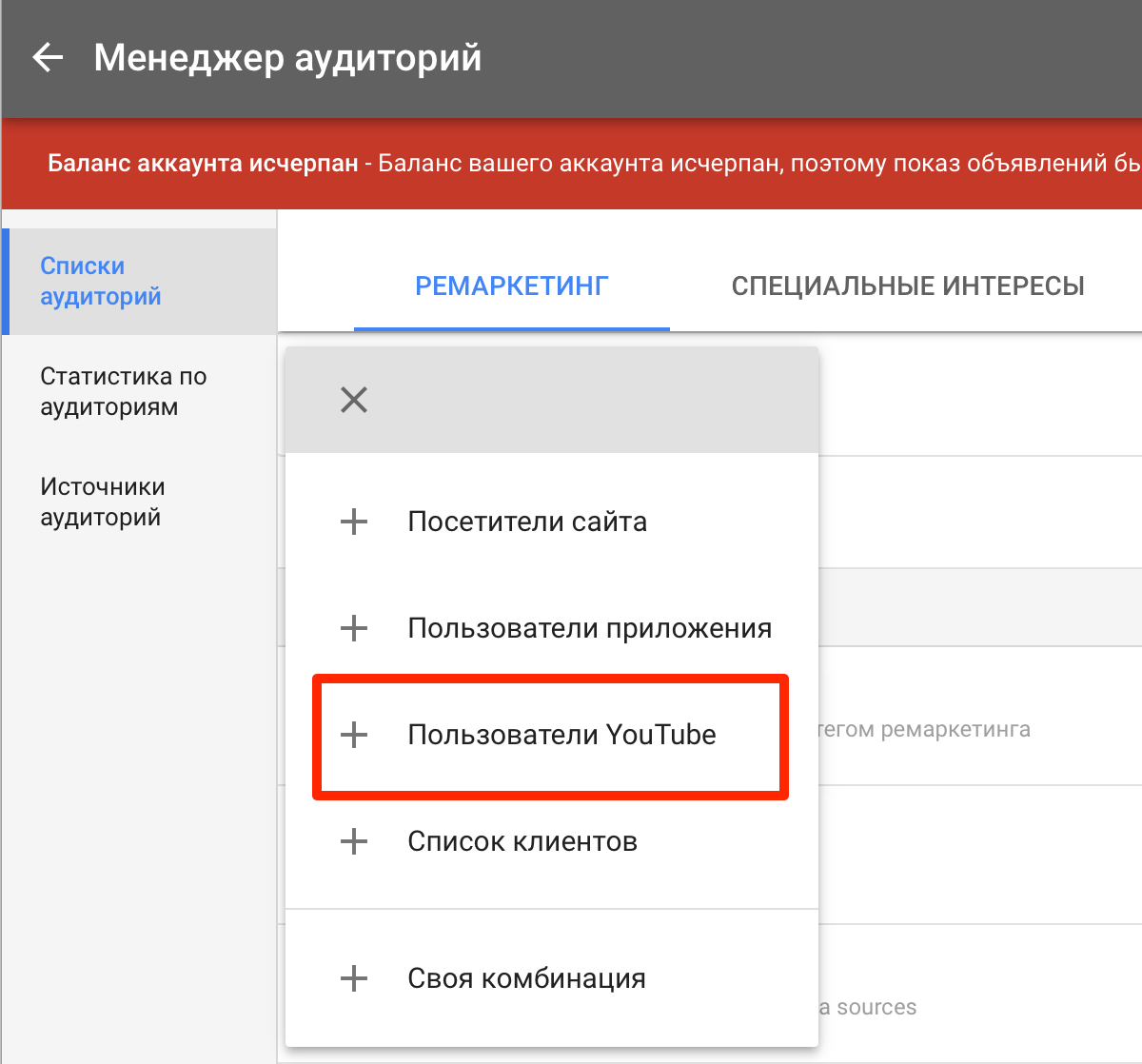Choose the Посетители сайта label
The width and height of the screenshot is (1142, 1064).
[527, 522]
